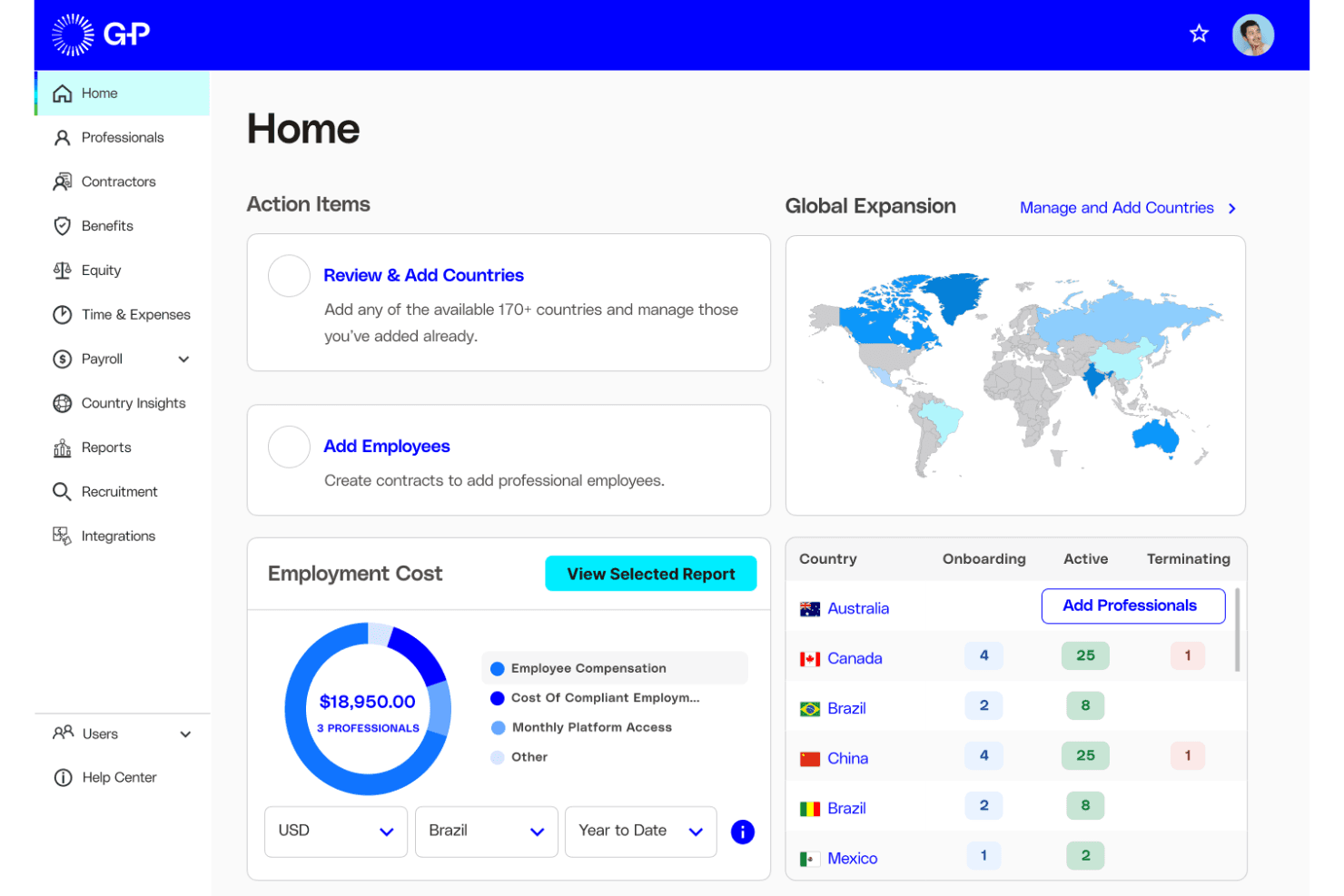Open the Review & Add Countries link
Screen dimensions: 1344x896
click(x=423, y=275)
